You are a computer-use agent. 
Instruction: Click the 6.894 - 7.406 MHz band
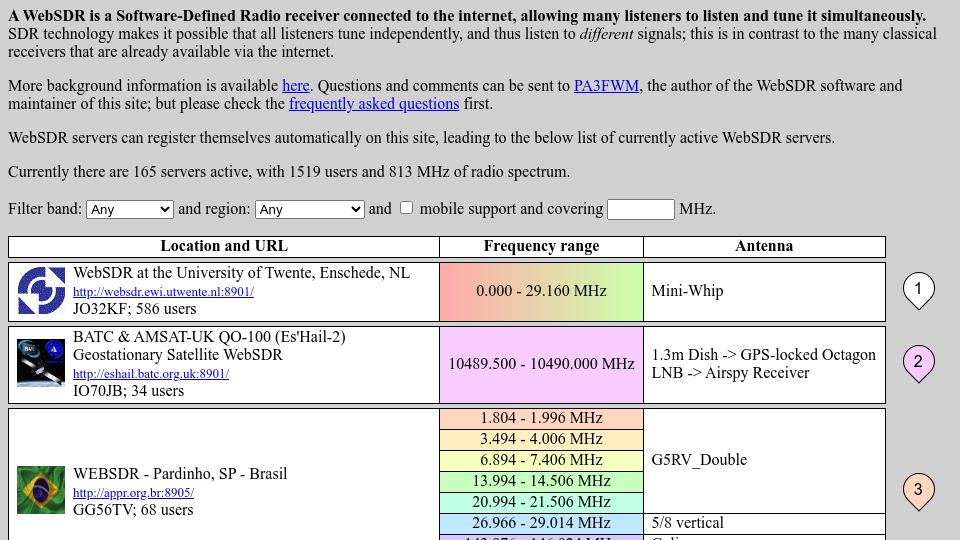[541, 460]
